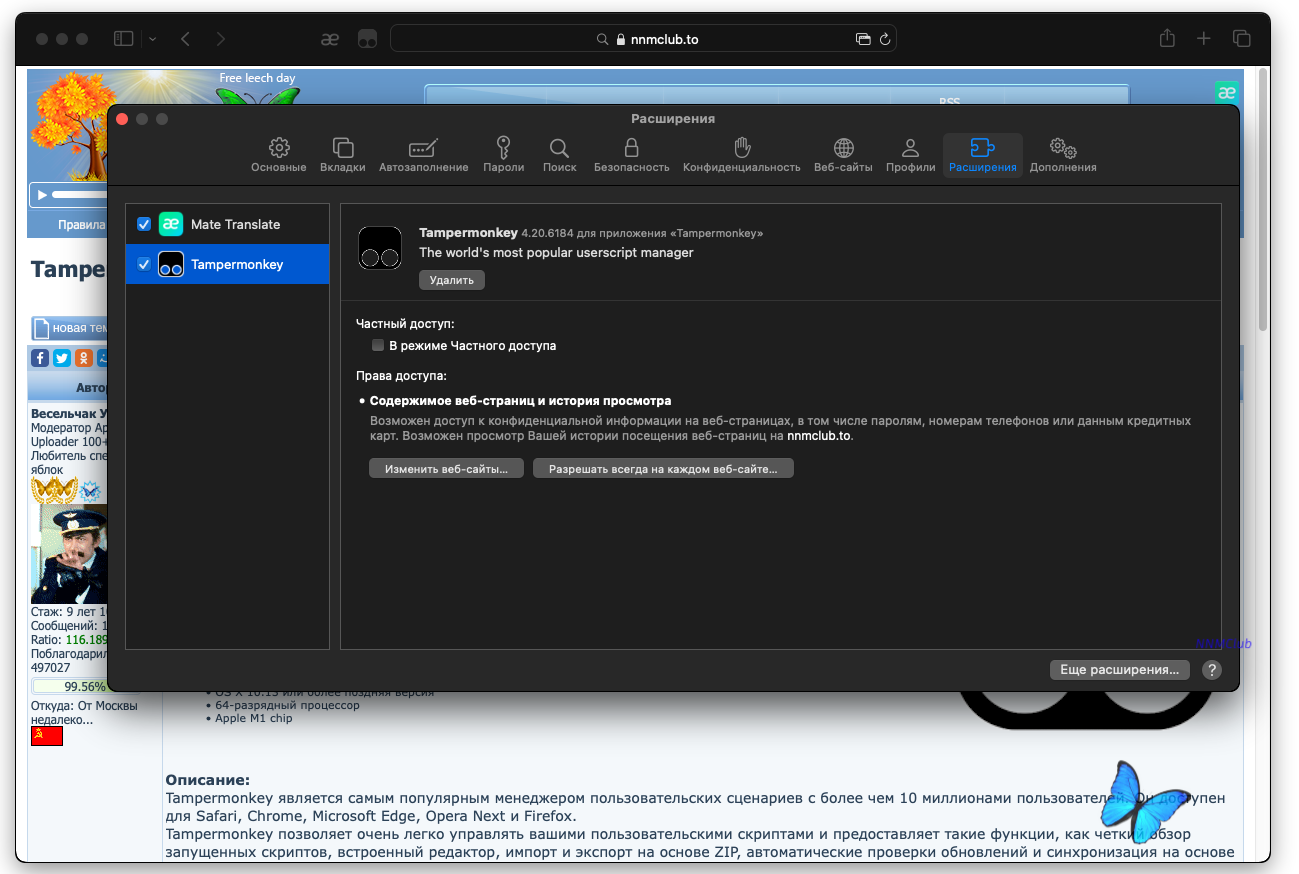Click the Описание: heading on the page
Image resolution: width=1299 pixels, height=874 pixels.
[x=207, y=780]
